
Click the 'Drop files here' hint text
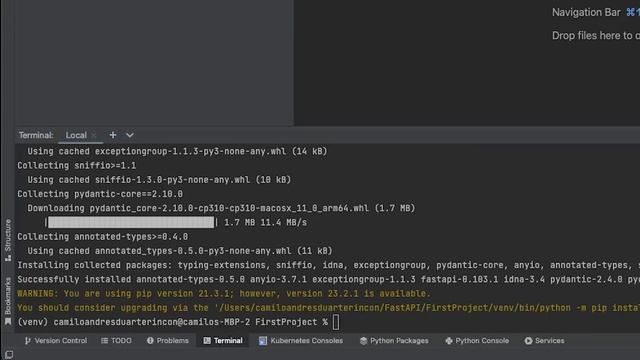(x=596, y=36)
